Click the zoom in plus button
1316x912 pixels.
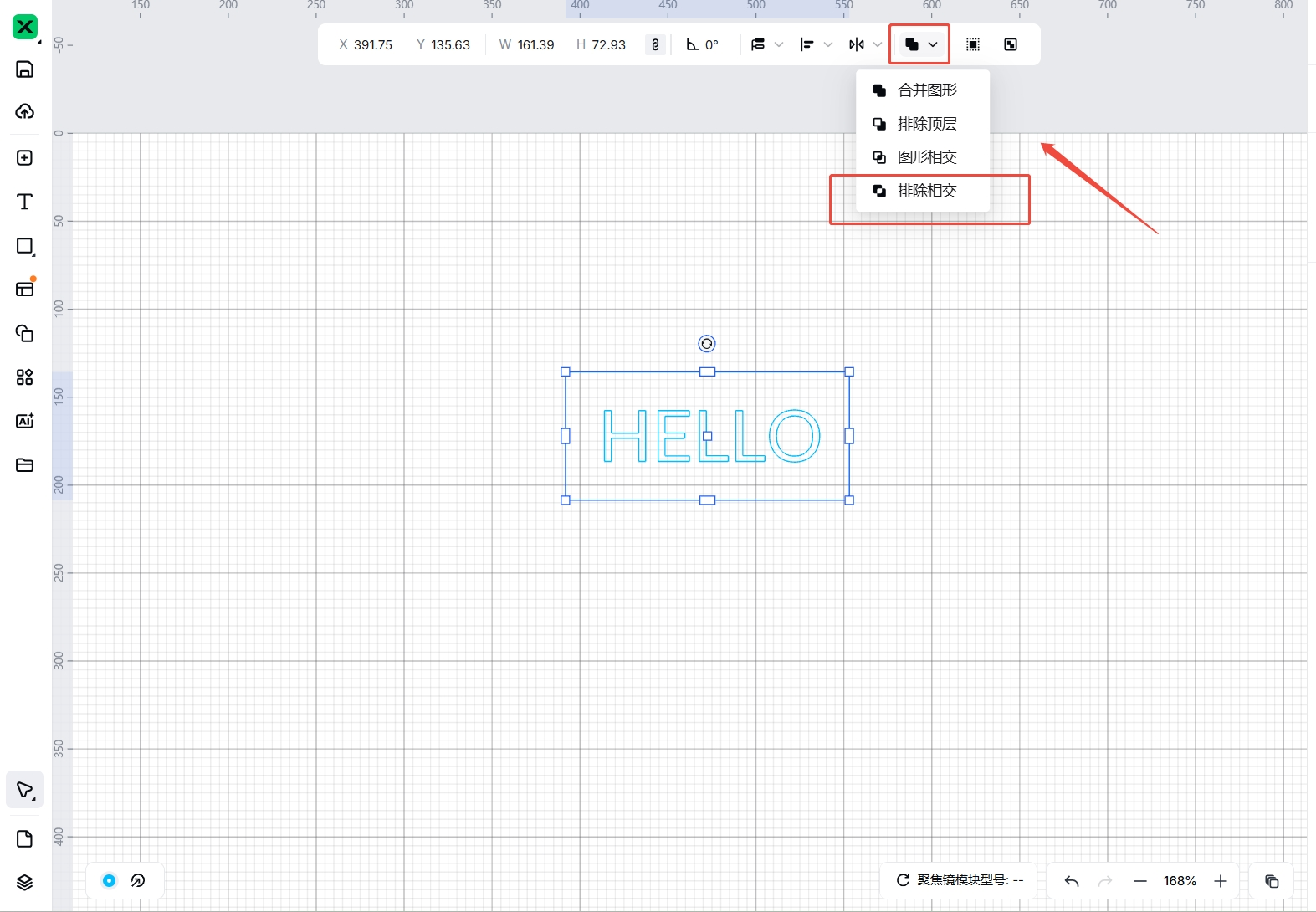(1221, 881)
